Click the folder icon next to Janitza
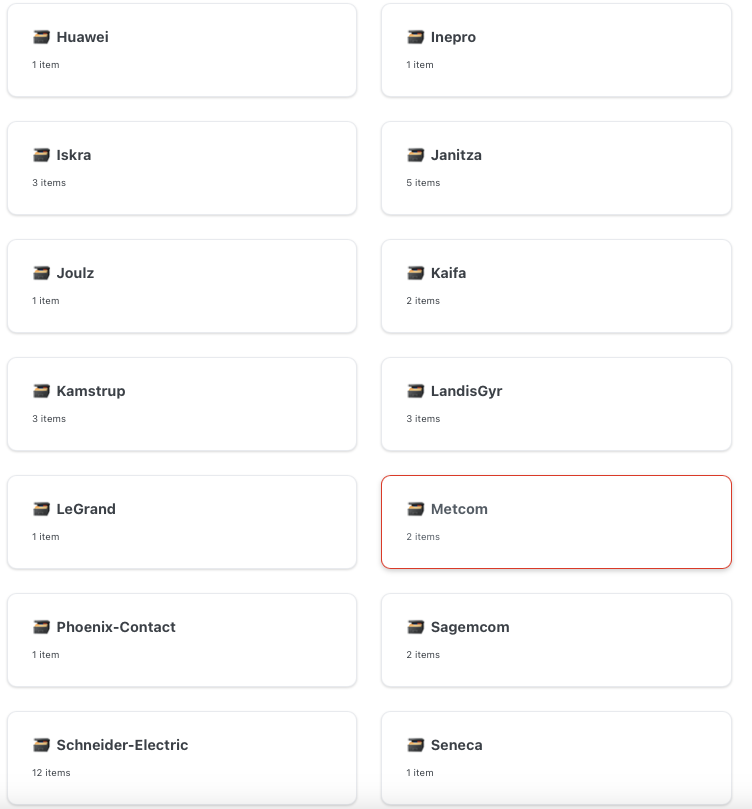 point(415,155)
